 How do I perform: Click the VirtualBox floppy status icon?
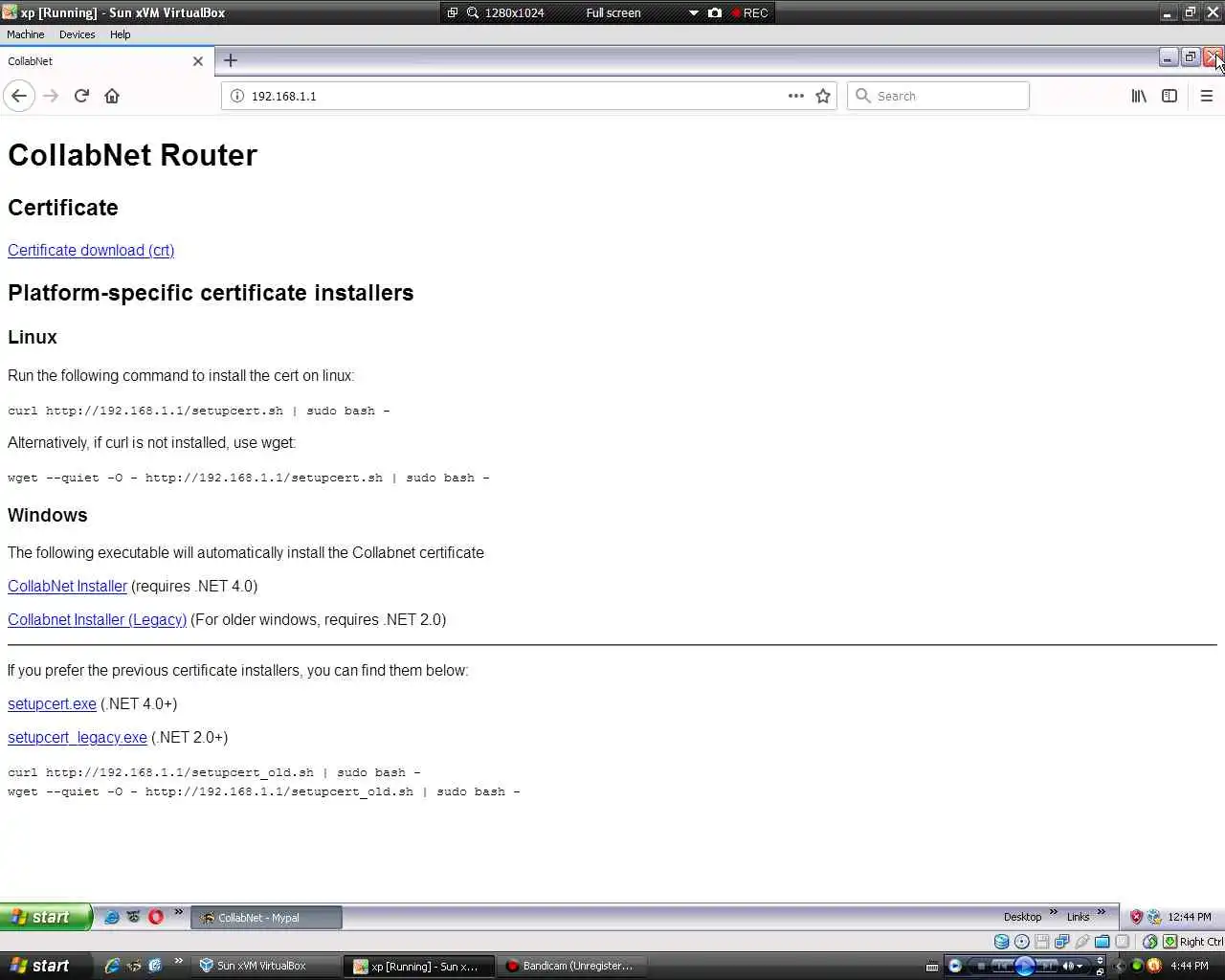pyautogui.click(x=1042, y=942)
